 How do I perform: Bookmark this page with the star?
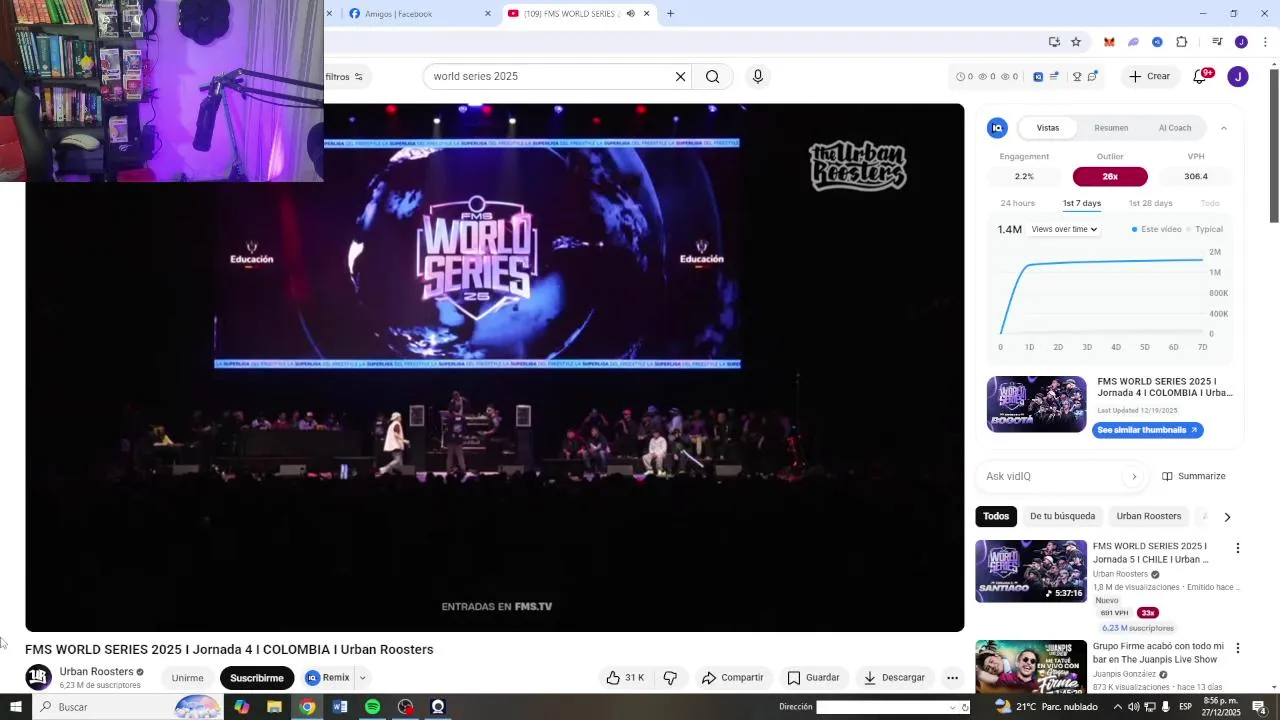tap(1076, 42)
